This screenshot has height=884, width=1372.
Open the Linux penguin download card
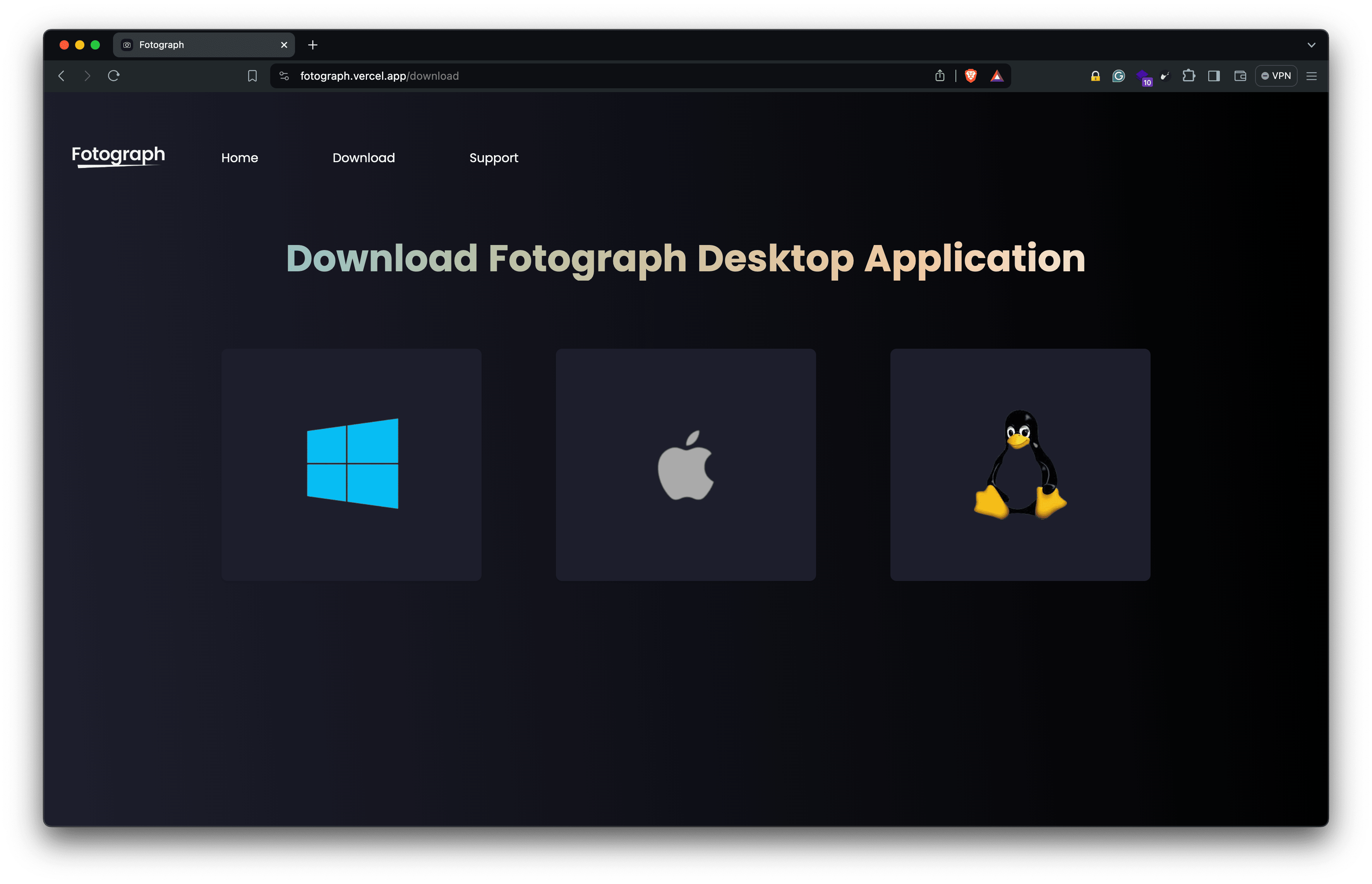(1020, 464)
